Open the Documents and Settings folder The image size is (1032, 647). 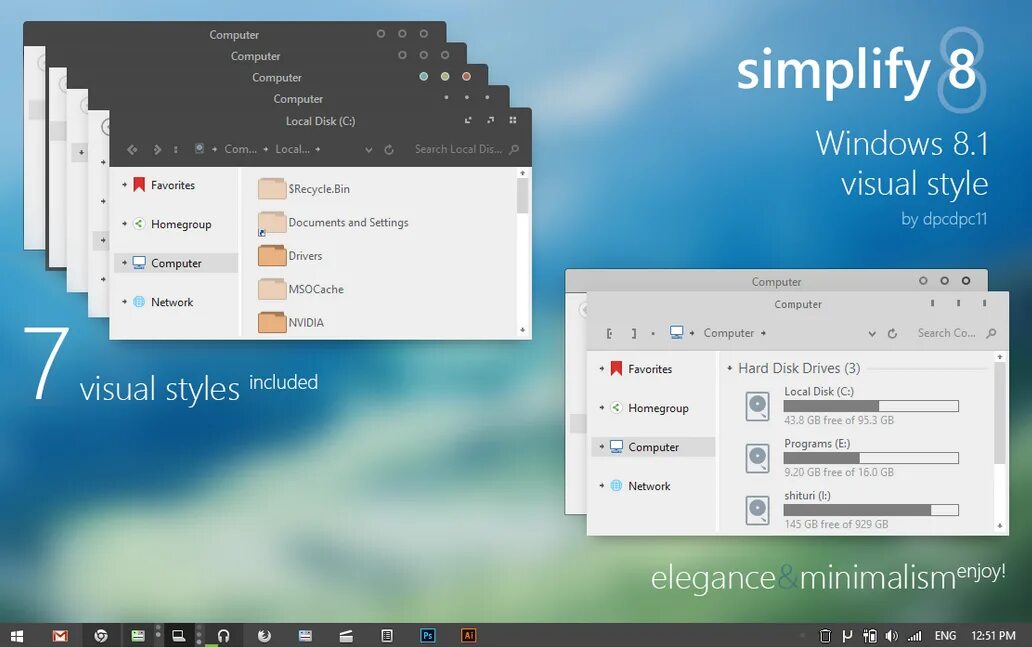pos(333,222)
